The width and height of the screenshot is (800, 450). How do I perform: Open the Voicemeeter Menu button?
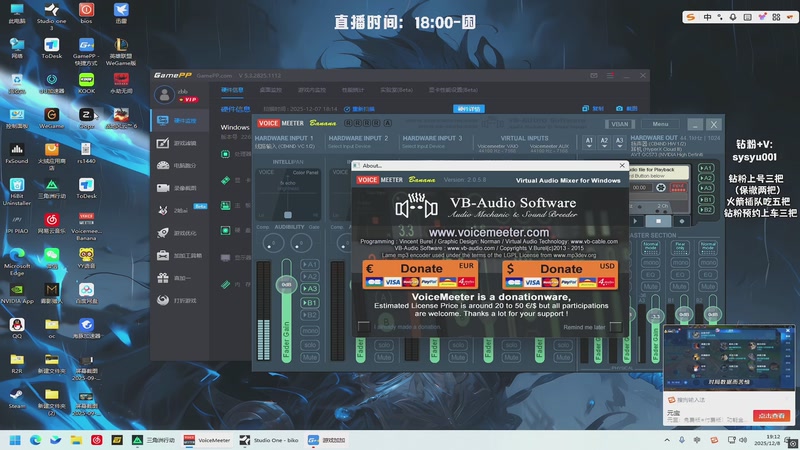(x=660, y=124)
